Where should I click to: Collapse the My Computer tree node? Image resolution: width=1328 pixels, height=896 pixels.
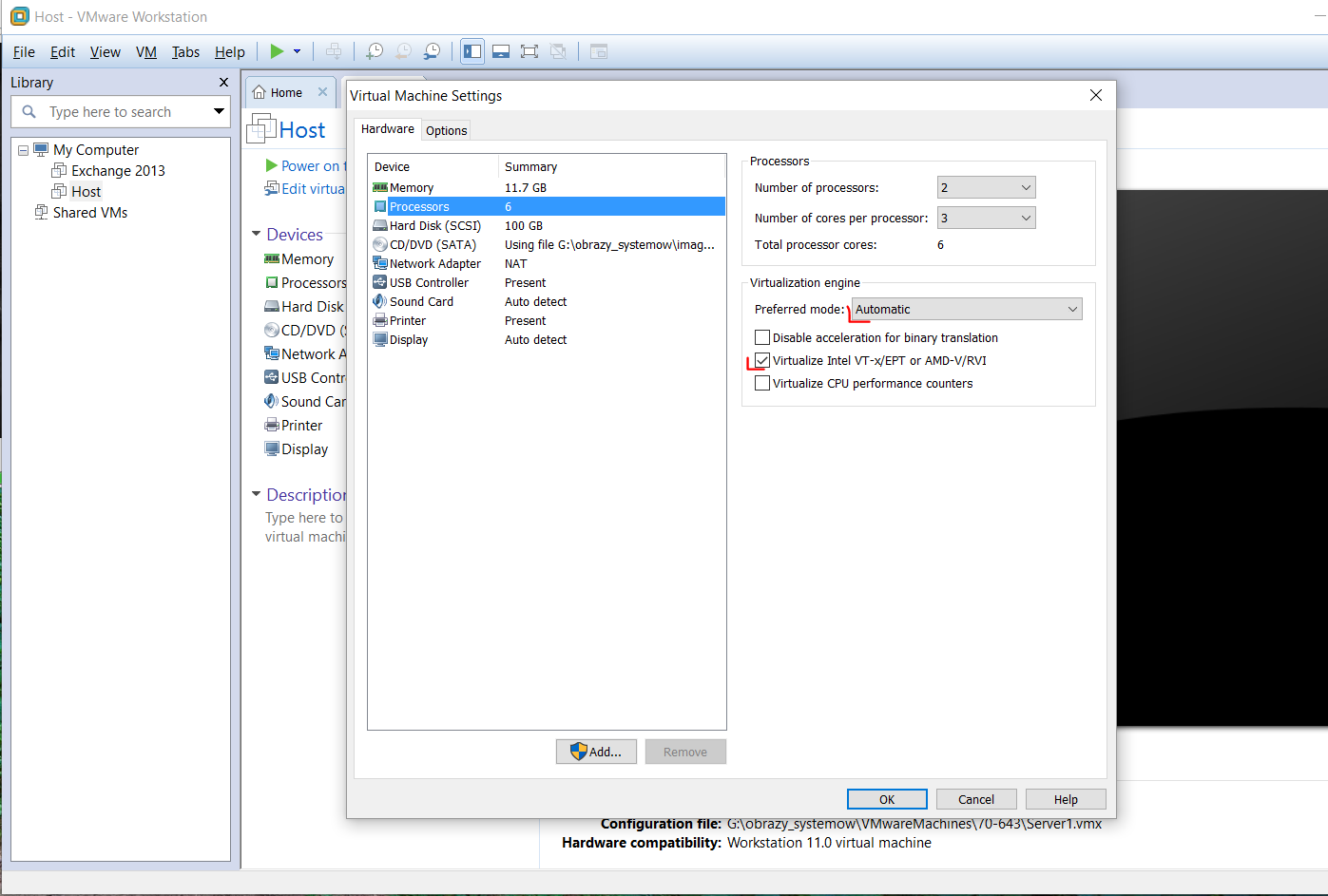coord(24,150)
